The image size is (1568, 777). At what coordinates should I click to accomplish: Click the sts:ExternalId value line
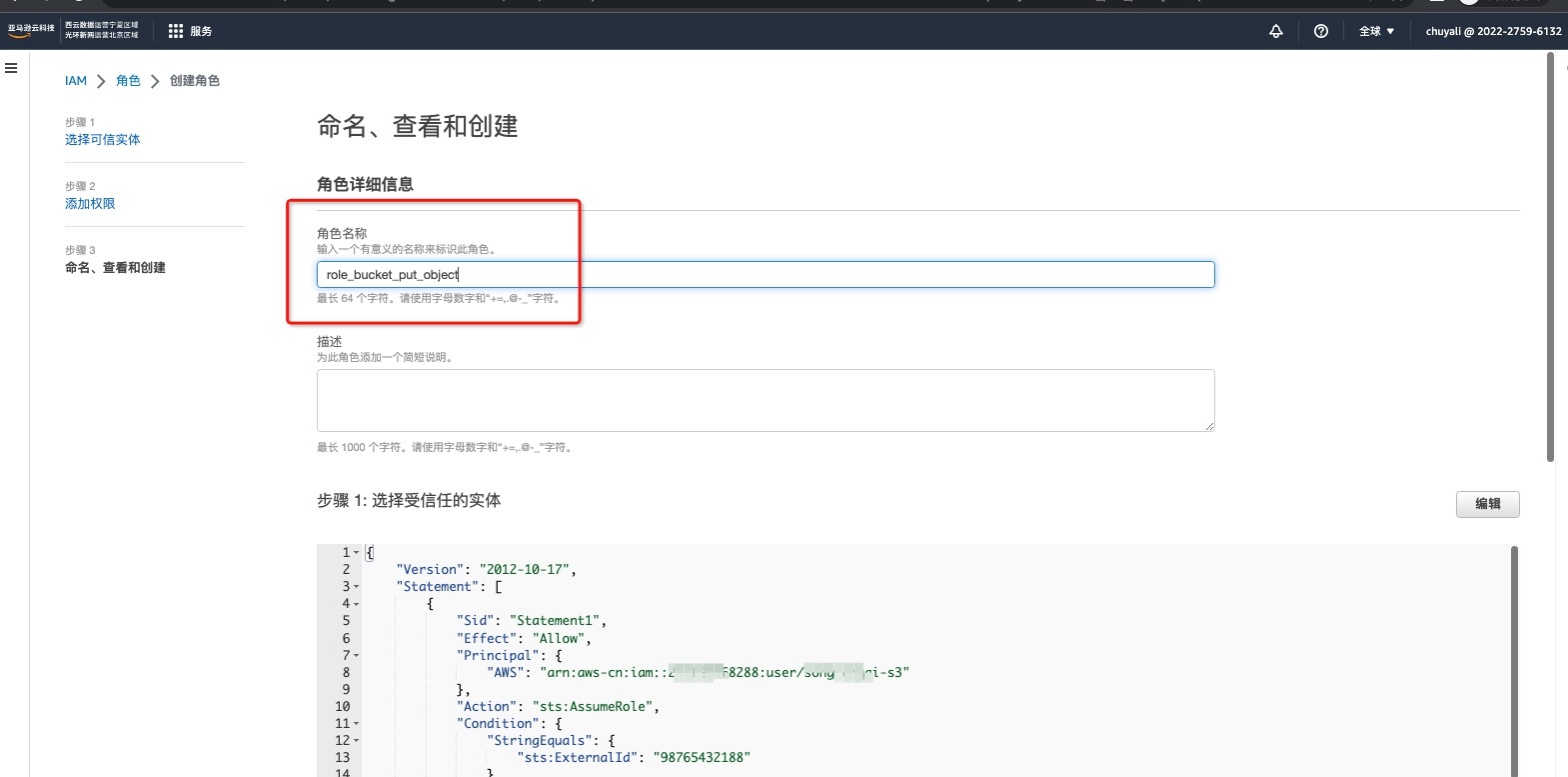pos(634,758)
